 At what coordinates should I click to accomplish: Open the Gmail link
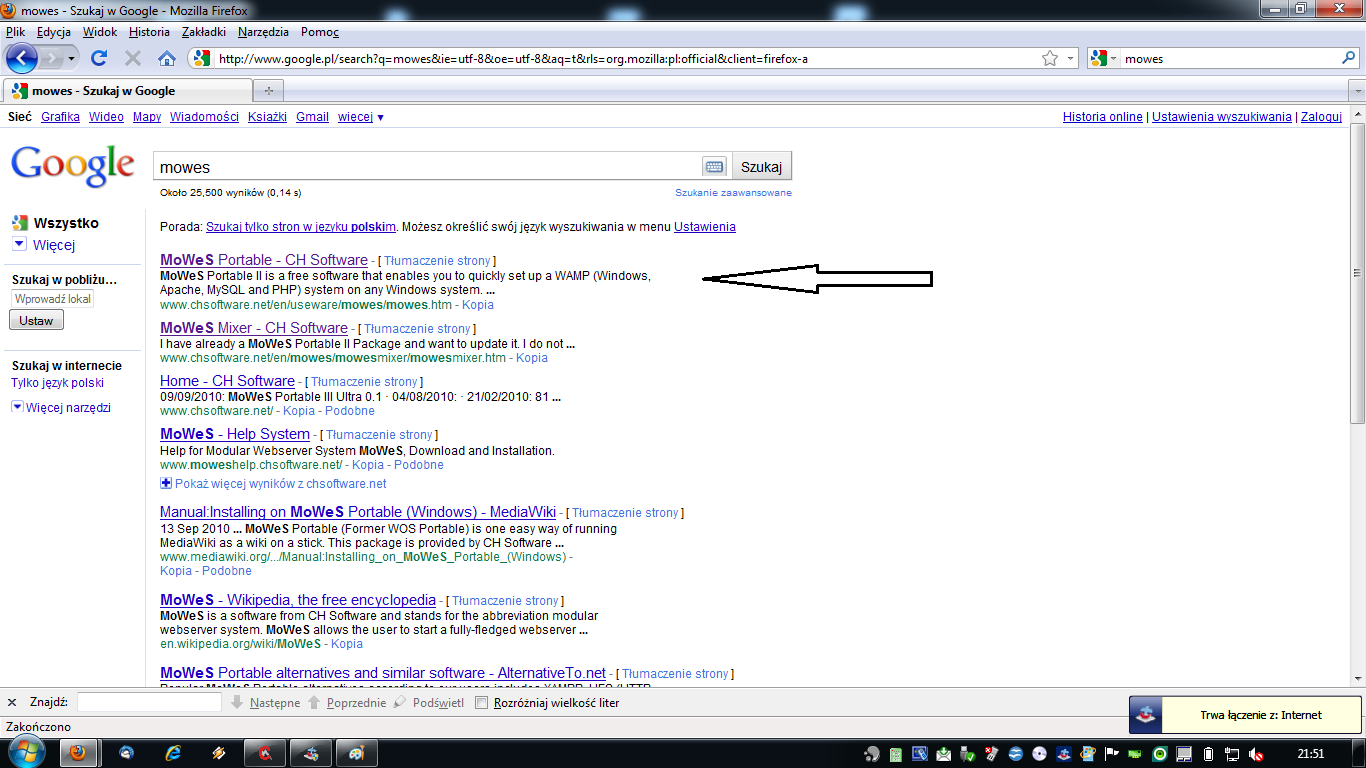pos(312,117)
